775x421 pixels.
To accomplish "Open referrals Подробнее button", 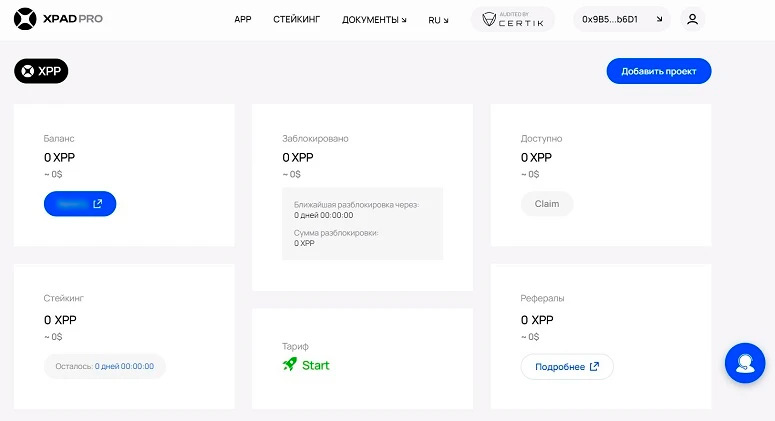I will click(x=567, y=367).
